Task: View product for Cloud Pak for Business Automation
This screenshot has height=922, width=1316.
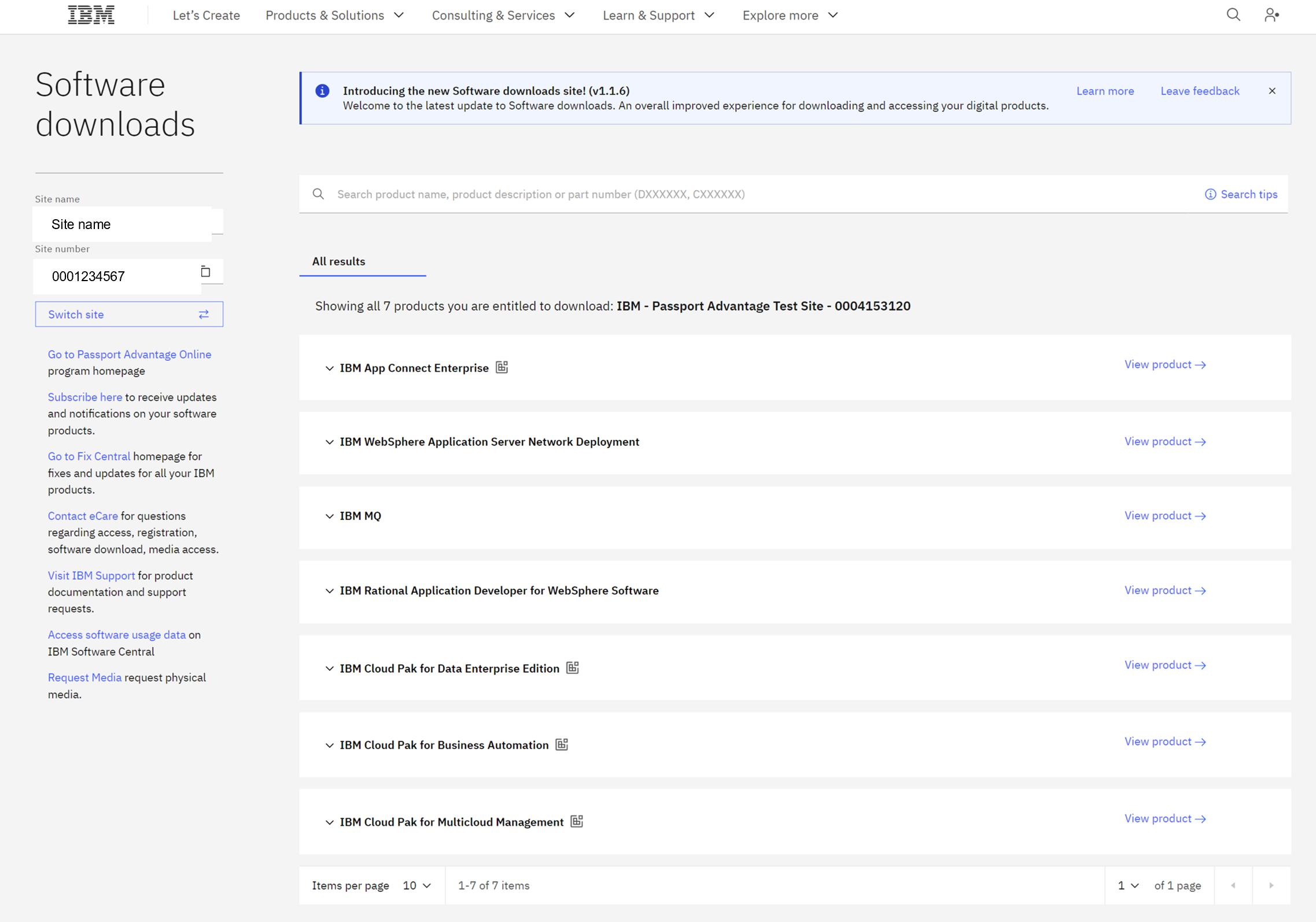Action: click(x=1165, y=742)
